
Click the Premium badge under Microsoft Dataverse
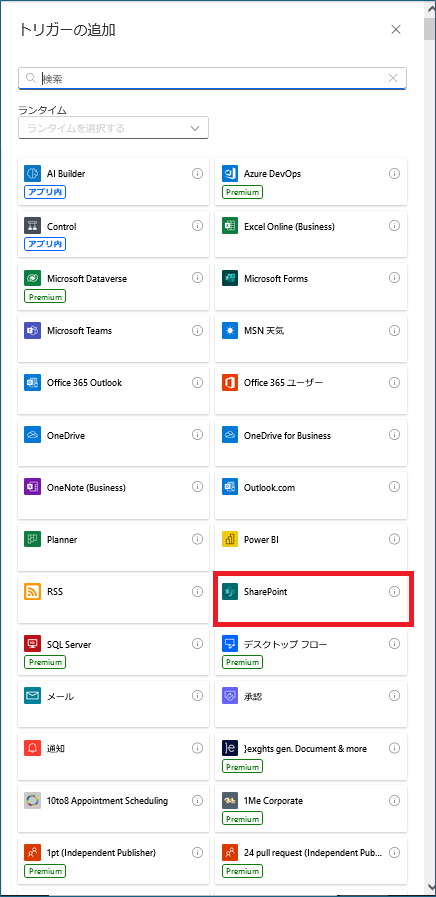[x=45, y=296]
